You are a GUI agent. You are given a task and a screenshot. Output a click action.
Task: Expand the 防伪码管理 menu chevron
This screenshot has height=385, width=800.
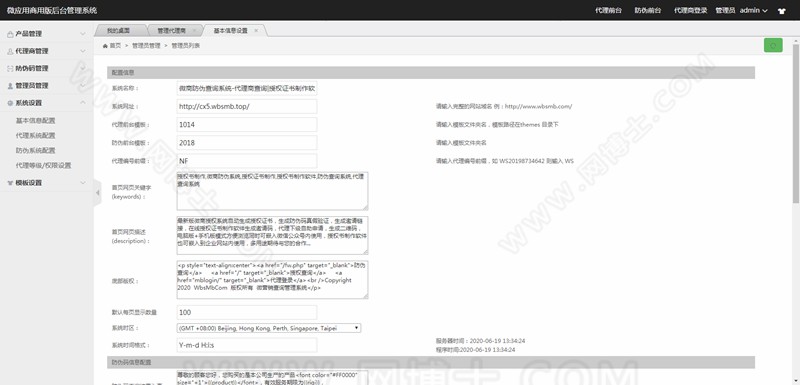point(83,68)
